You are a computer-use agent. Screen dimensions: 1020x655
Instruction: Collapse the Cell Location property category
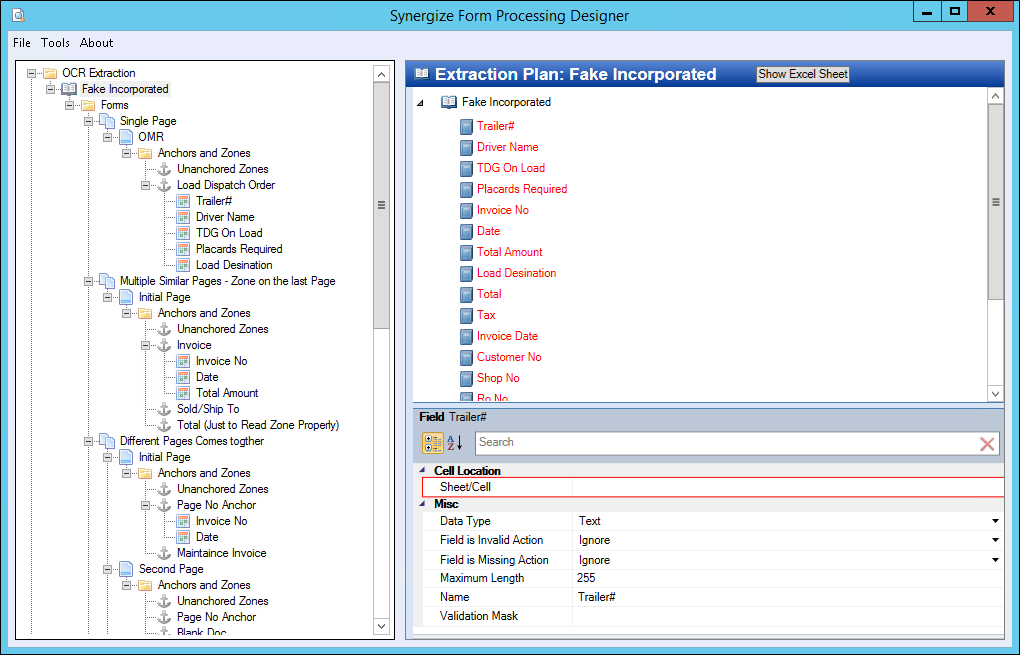pyautogui.click(x=423, y=471)
